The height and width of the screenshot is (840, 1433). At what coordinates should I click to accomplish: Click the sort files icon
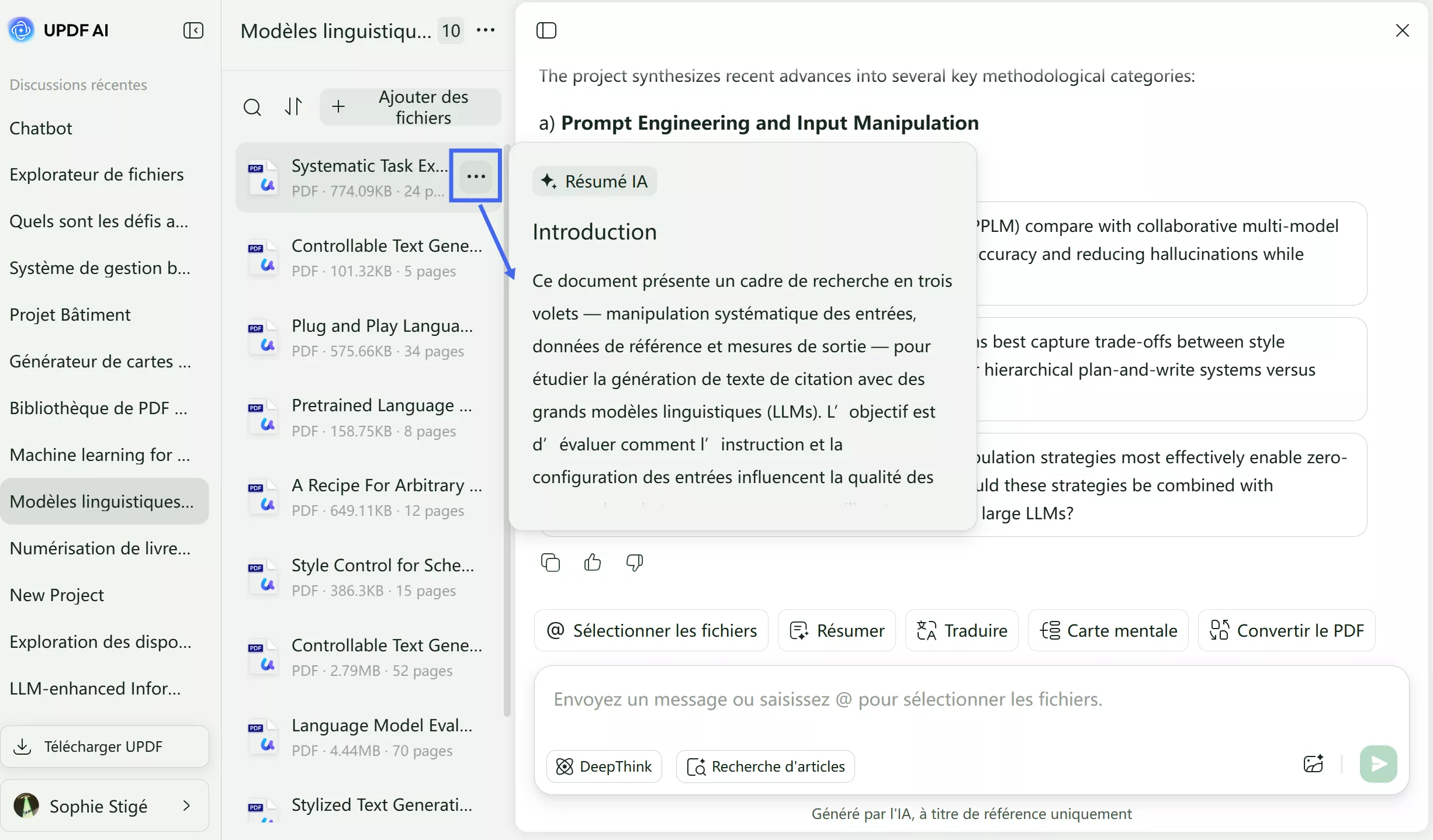pyautogui.click(x=293, y=106)
